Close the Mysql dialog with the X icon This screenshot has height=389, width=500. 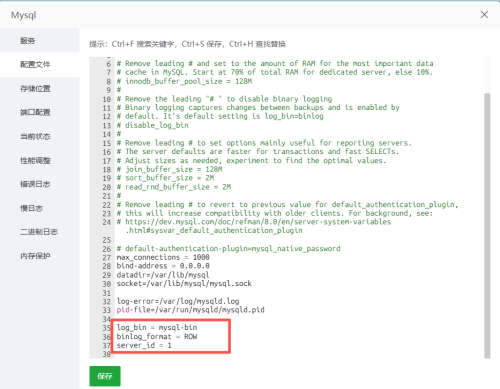click(484, 15)
